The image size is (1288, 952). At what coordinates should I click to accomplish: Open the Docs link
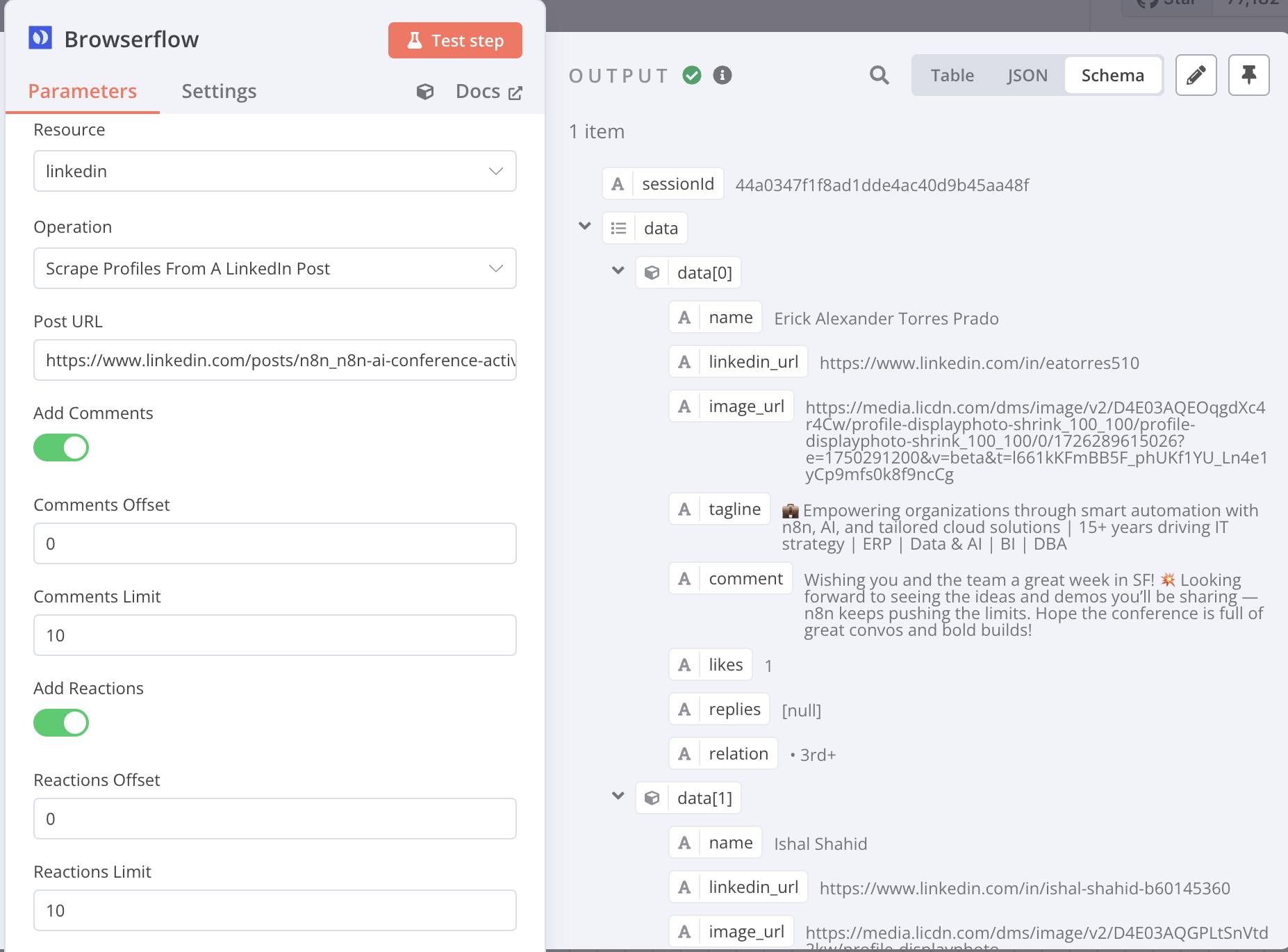tap(488, 92)
